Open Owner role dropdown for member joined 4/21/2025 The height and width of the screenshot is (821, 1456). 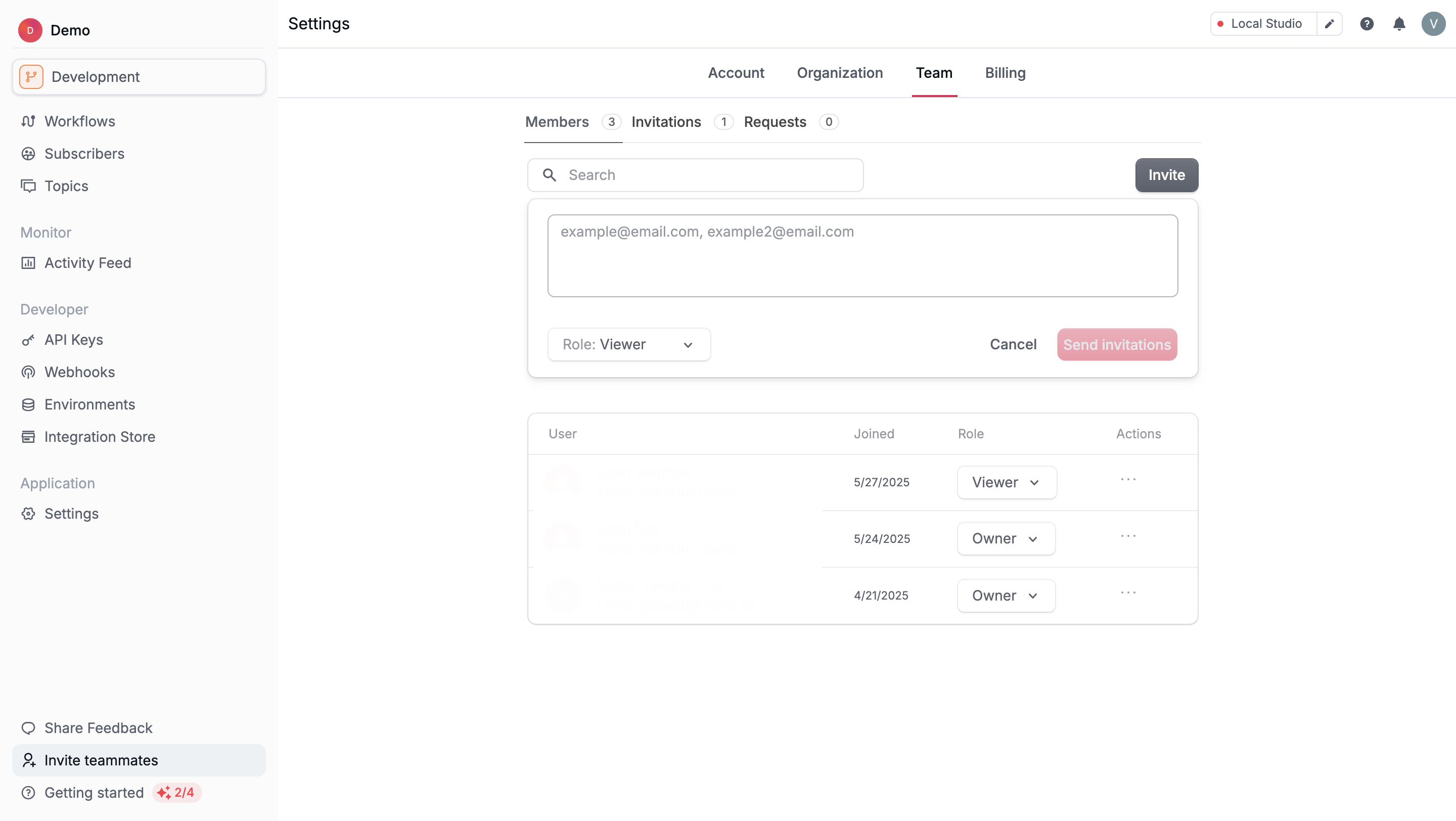(x=1006, y=595)
